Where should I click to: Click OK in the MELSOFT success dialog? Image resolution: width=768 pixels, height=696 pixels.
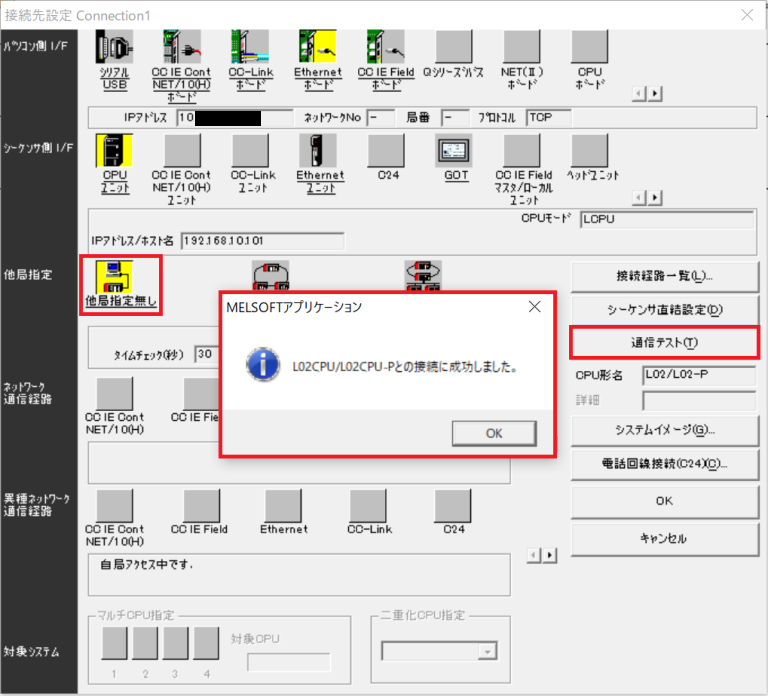[x=493, y=433]
